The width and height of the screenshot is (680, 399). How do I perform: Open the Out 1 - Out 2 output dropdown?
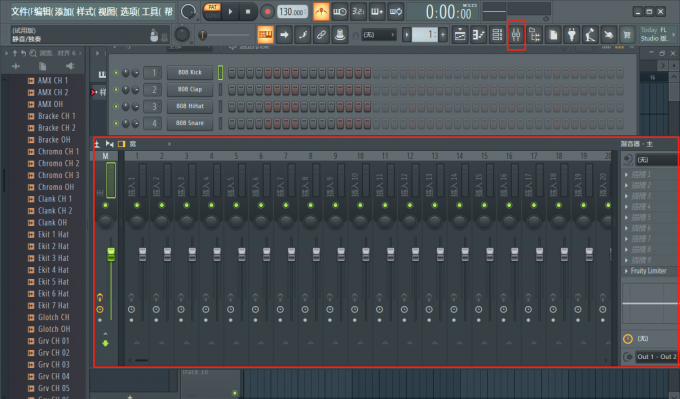[x=656, y=356]
